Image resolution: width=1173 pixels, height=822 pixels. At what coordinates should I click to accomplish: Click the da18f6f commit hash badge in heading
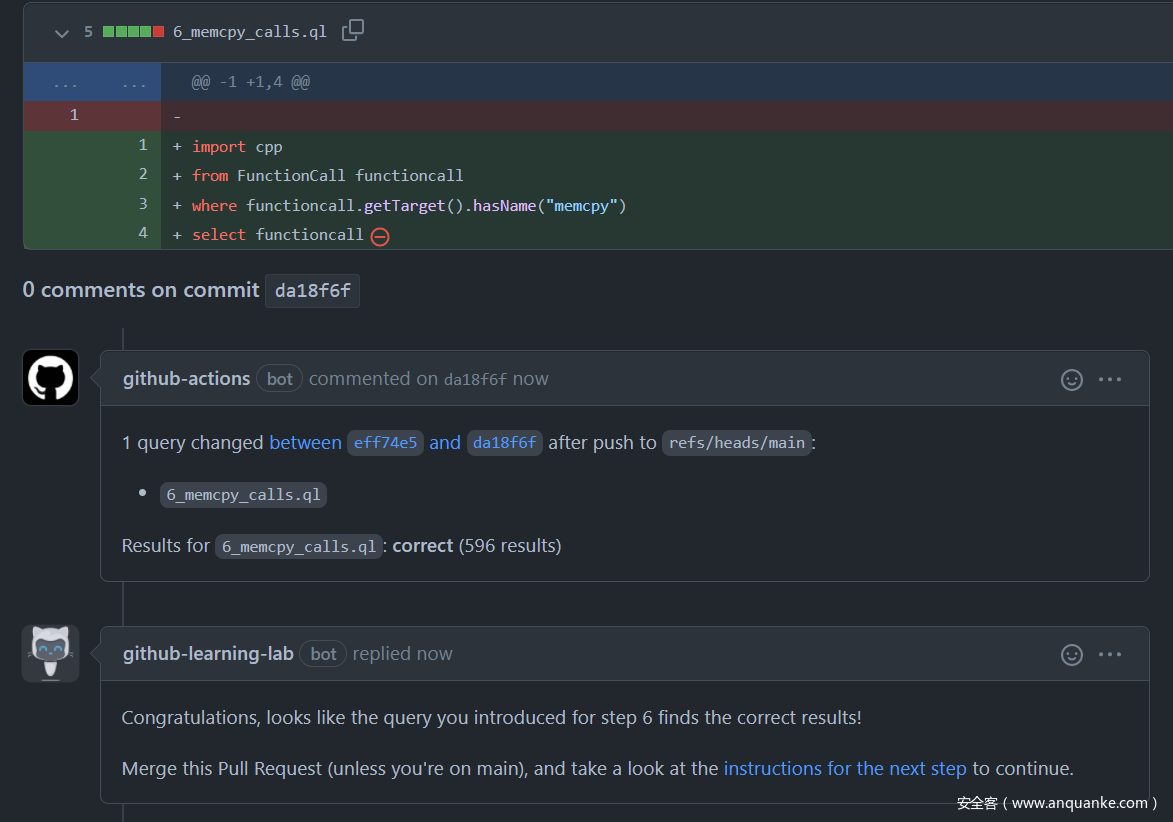[x=312, y=291]
